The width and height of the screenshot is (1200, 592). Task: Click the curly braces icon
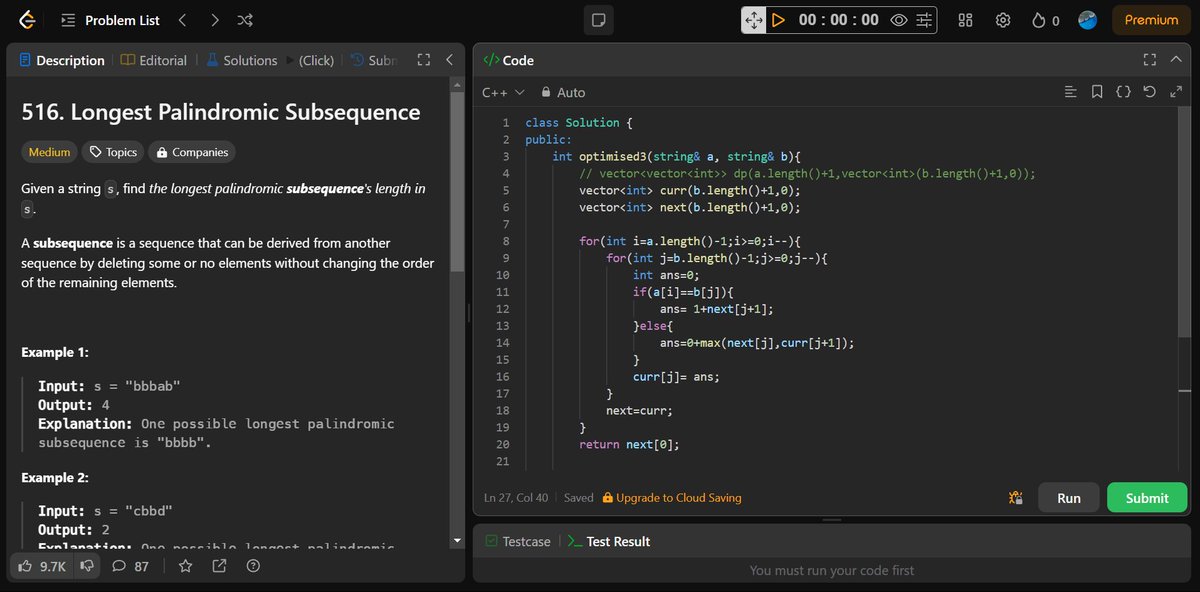click(x=1123, y=92)
